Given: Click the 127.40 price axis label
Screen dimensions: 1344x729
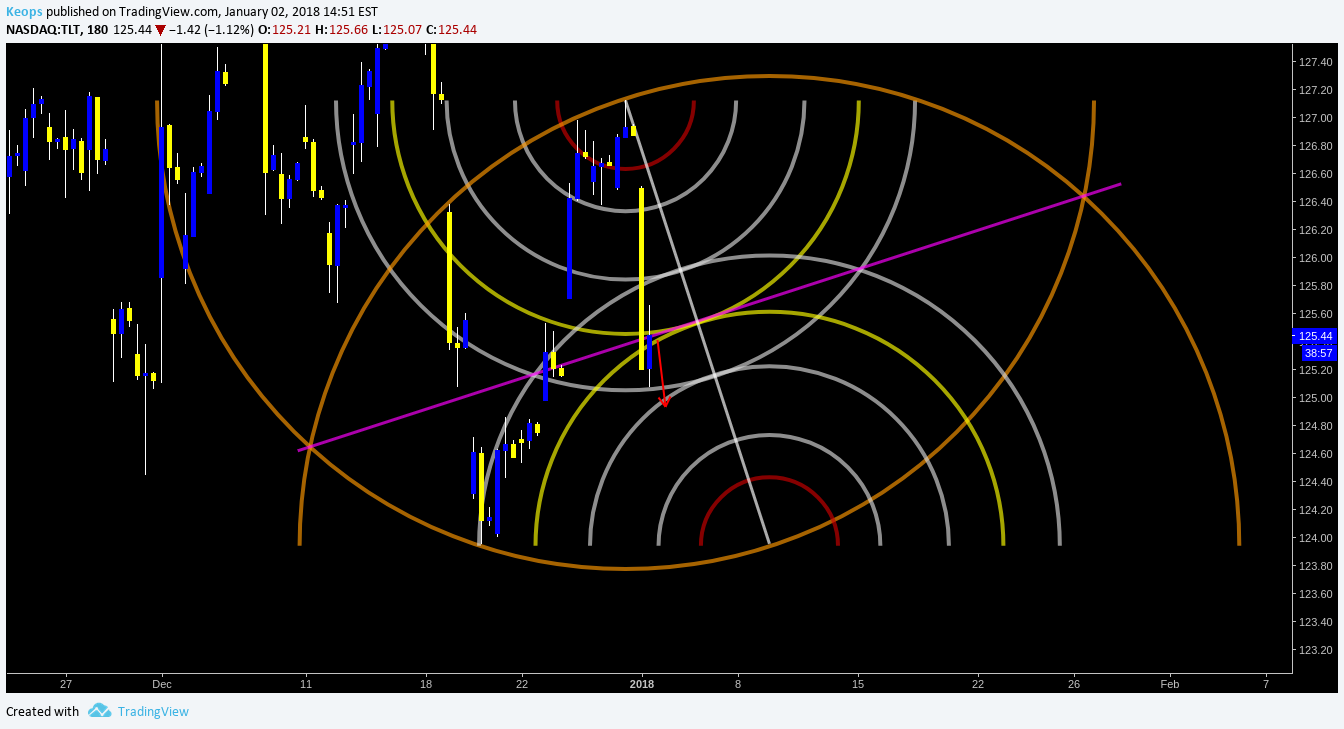Looking at the screenshot, I should pos(1316,62).
